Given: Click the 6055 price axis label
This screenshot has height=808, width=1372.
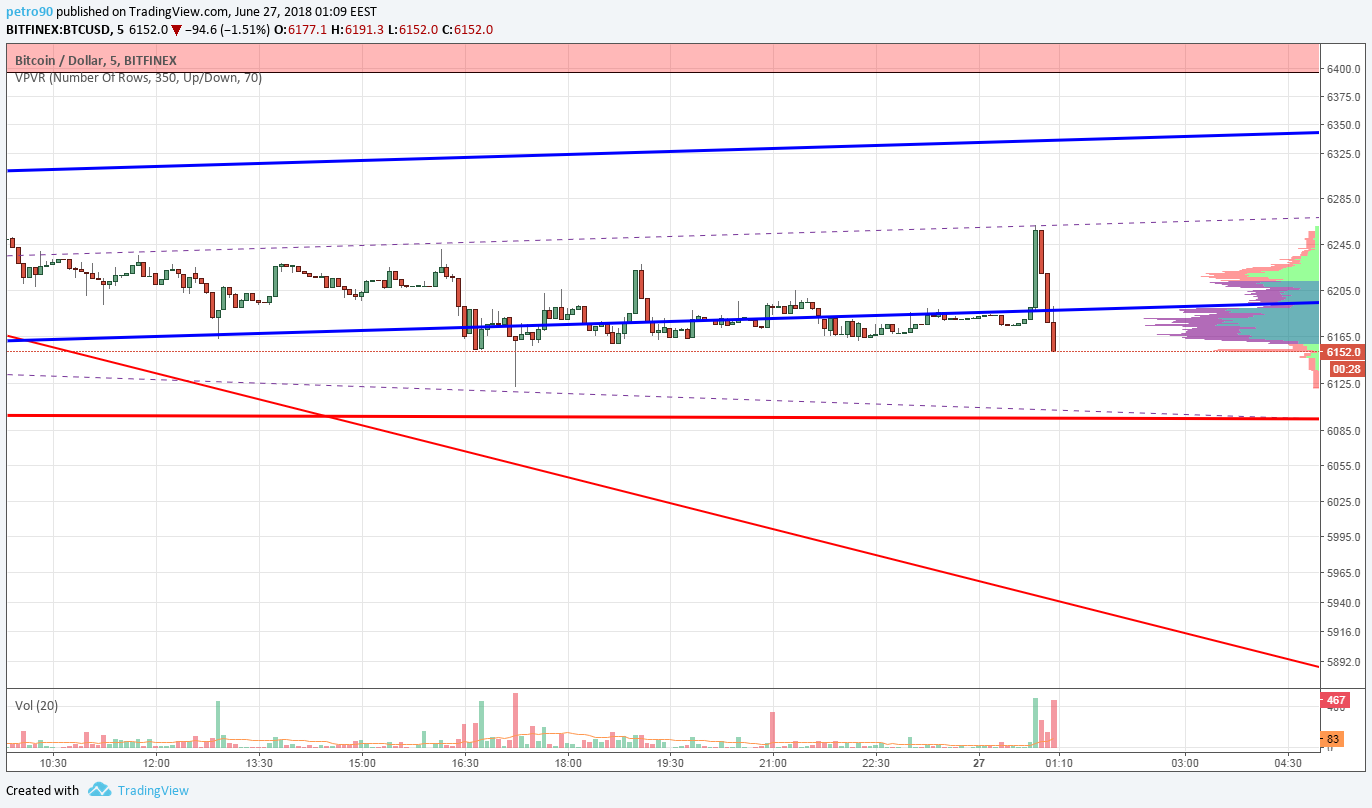Looking at the screenshot, I should click(x=1345, y=466).
